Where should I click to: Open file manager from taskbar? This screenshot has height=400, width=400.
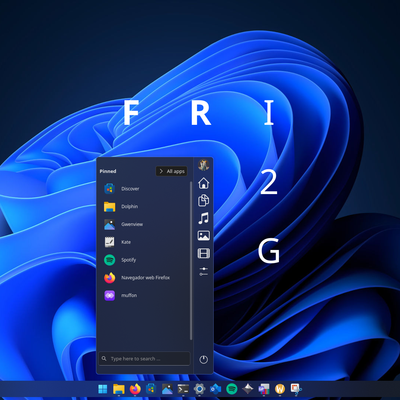[119, 389]
